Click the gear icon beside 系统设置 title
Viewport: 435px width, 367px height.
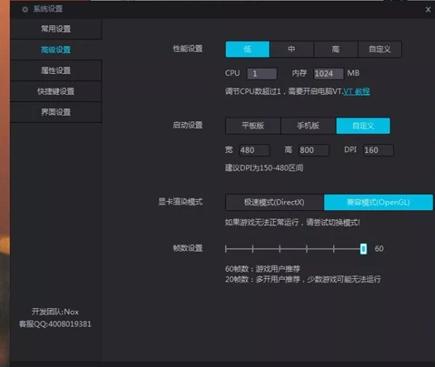[25, 9]
